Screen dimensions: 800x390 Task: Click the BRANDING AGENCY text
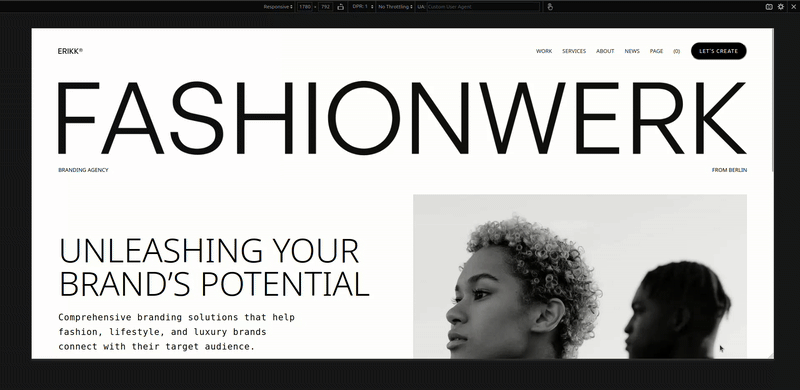click(x=83, y=170)
